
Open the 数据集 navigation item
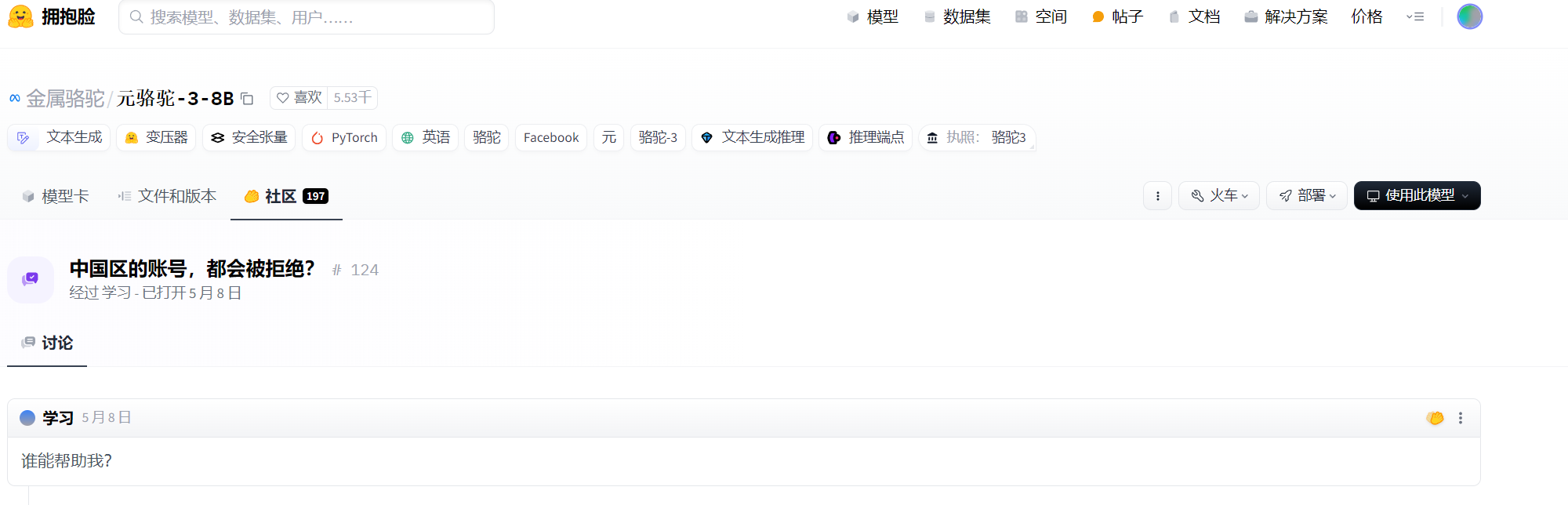click(x=957, y=16)
